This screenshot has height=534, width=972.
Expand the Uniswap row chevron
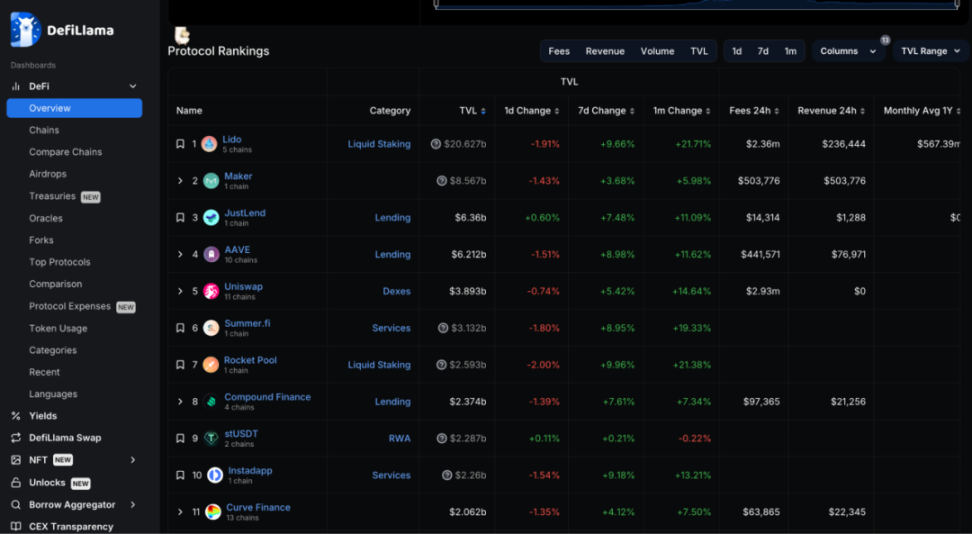click(x=180, y=291)
